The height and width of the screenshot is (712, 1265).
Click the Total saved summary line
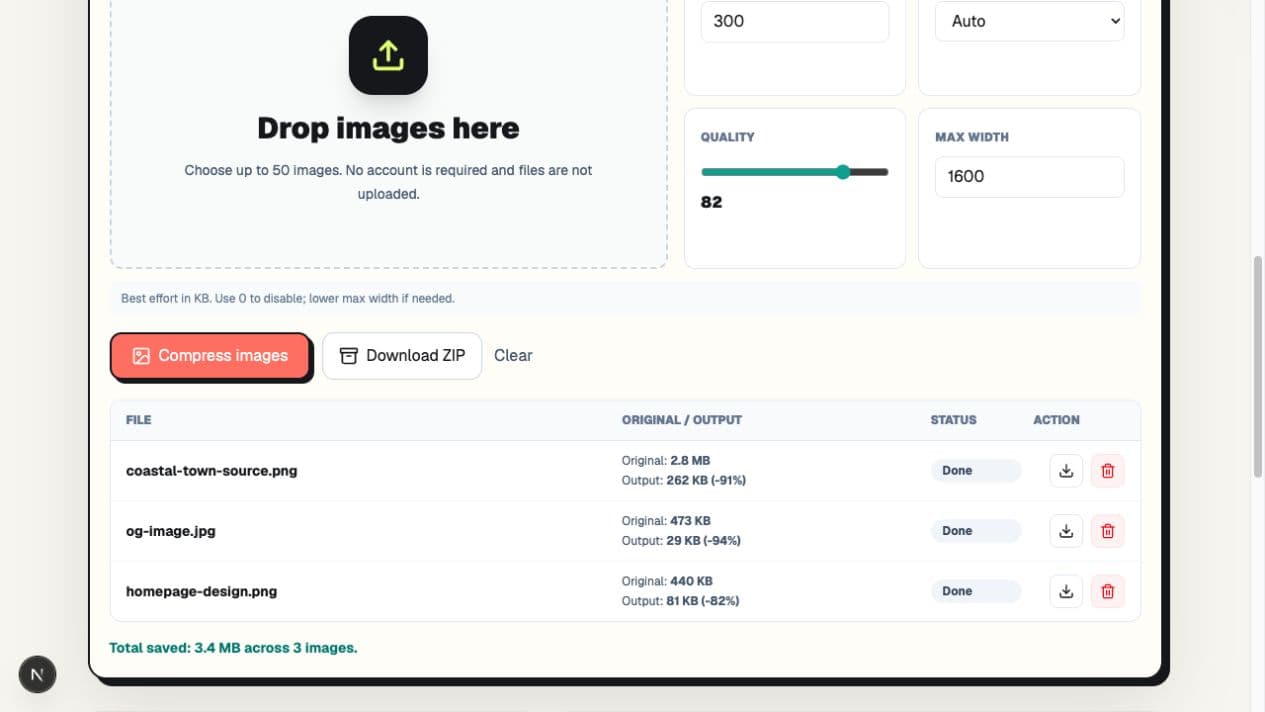click(x=233, y=648)
